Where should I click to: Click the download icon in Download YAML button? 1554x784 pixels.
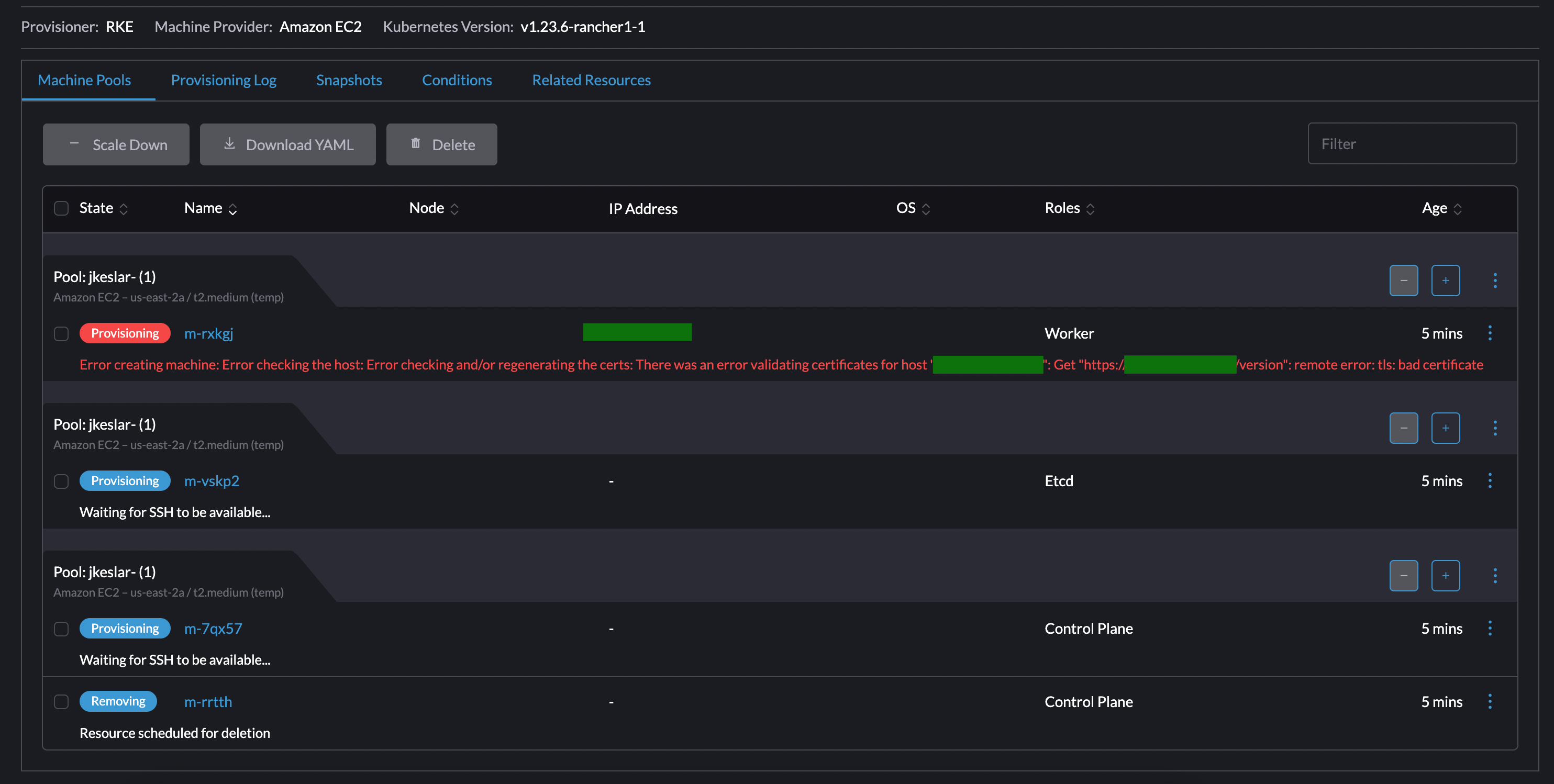click(x=229, y=143)
